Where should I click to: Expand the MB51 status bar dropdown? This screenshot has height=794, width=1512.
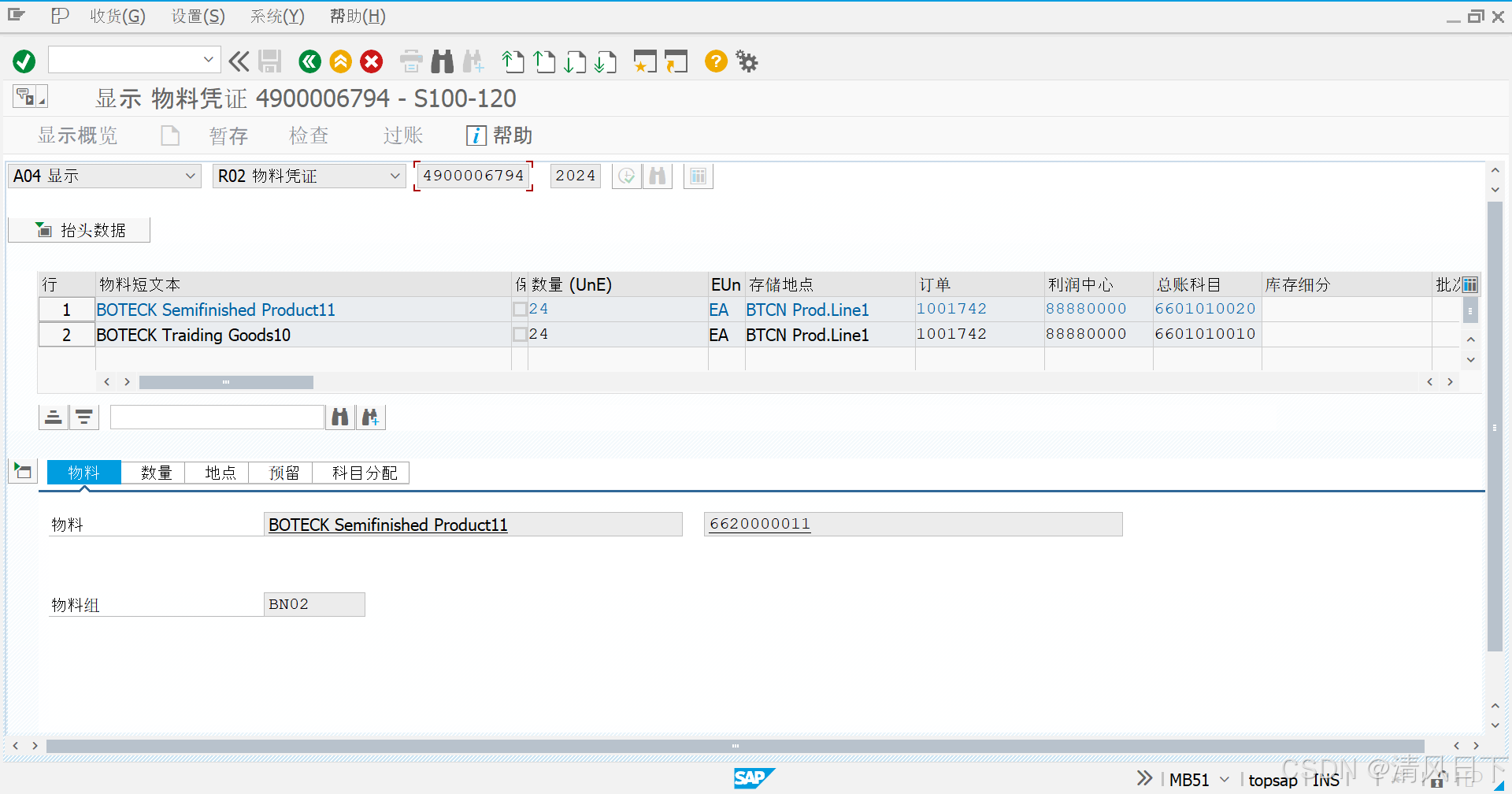pyautogui.click(x=1225, y=780)
